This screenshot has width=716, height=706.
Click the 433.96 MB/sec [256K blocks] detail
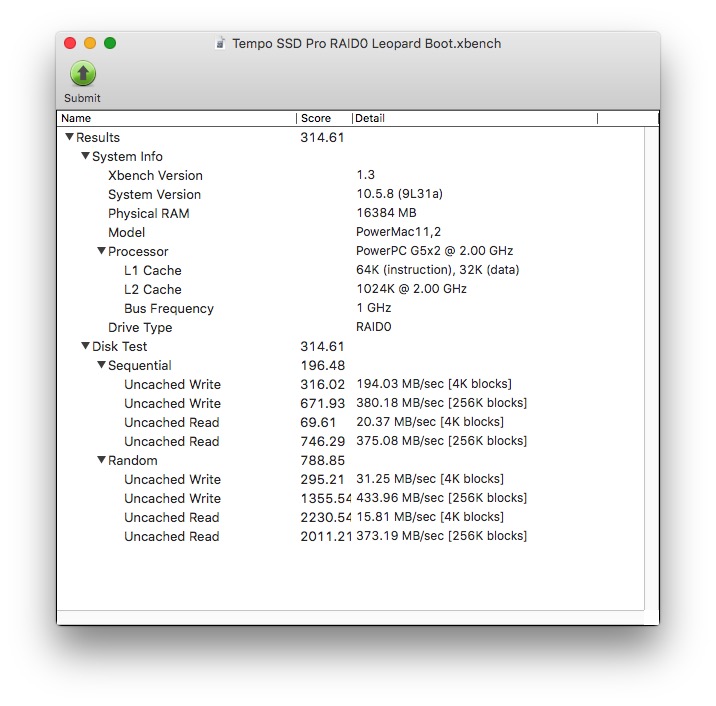click(442, 498)
